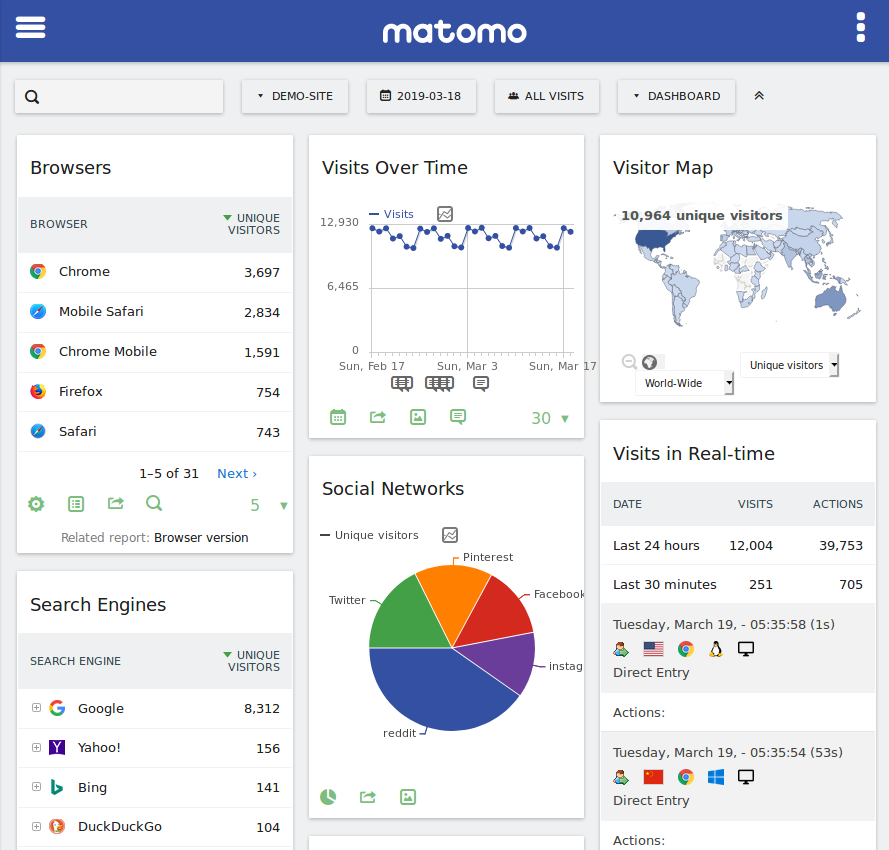Expand the Google search engine row
Image resolution: width=889 pixels, height=850 pixels.
coord(36,707)
